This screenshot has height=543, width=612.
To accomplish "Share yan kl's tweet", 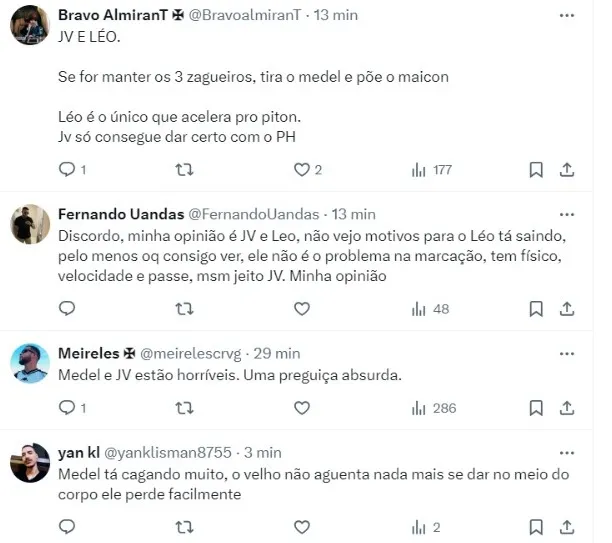I will pos(566,527).
